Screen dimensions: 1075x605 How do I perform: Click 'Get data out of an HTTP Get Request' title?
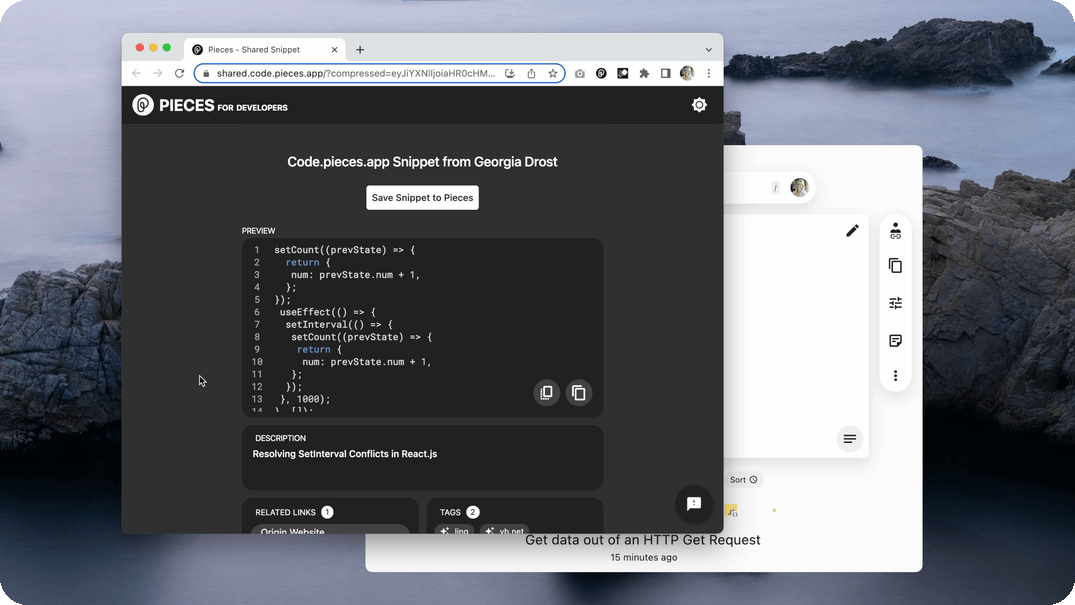point(643,540)
